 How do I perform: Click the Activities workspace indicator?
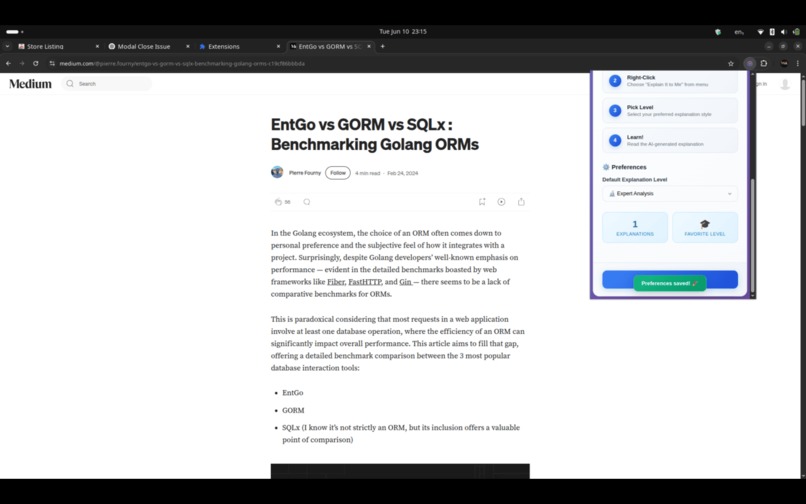(x=14, y=32)
